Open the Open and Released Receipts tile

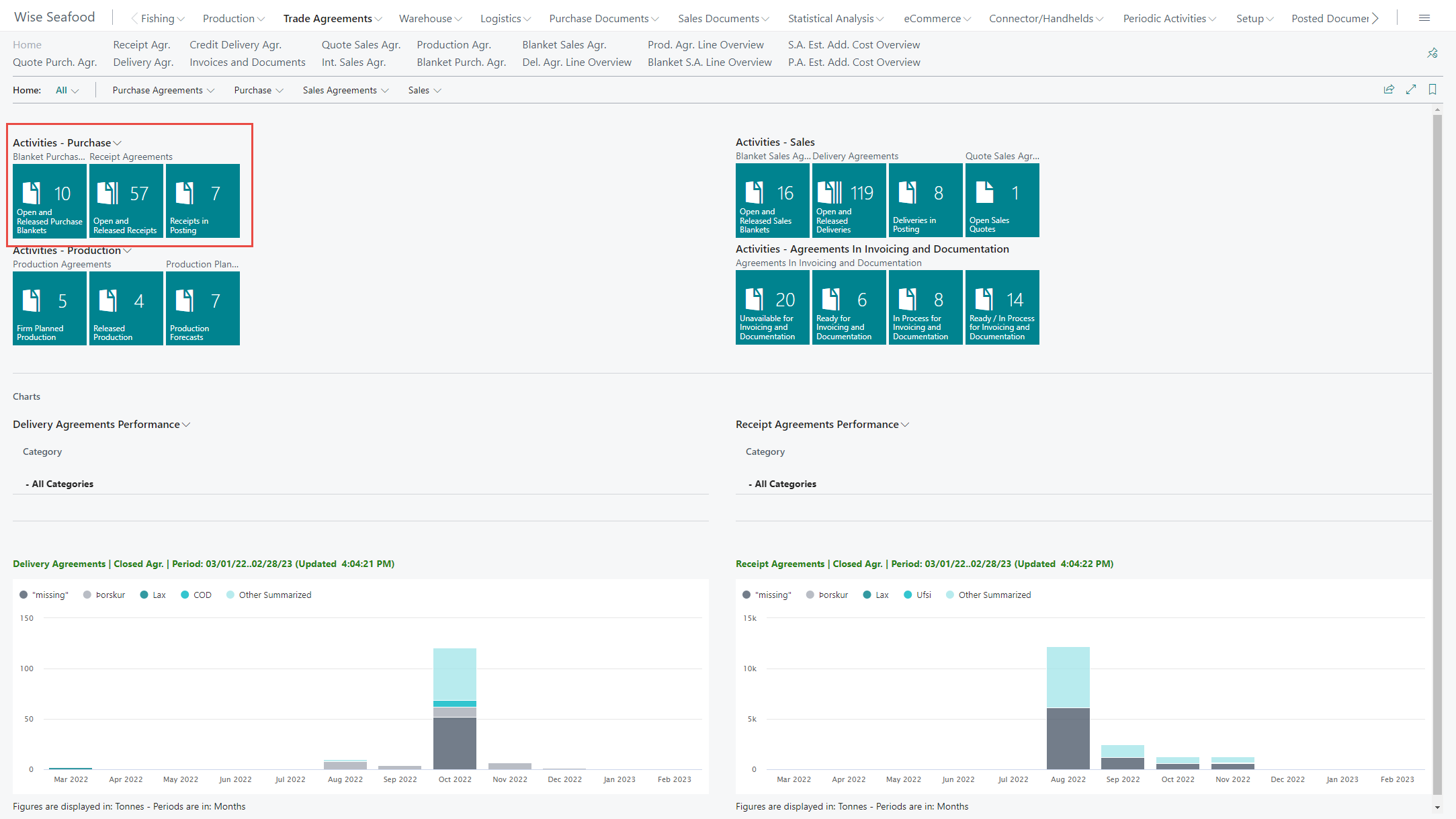tap(126, 201)
